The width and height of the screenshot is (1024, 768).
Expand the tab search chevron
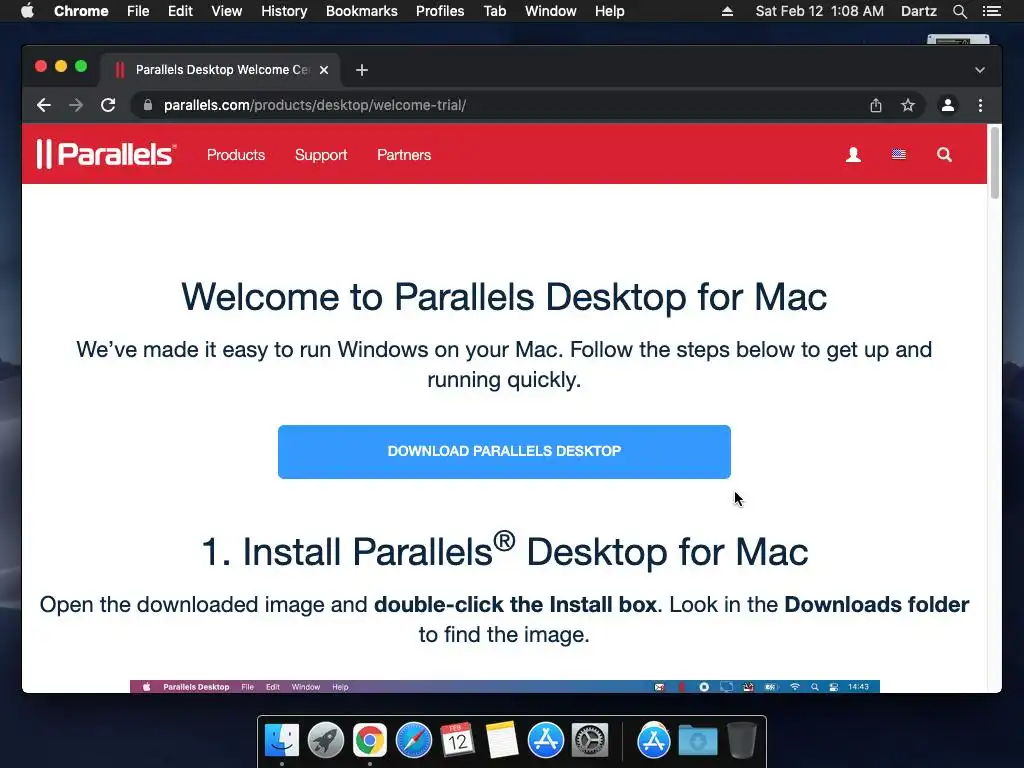tap(980, 70)
